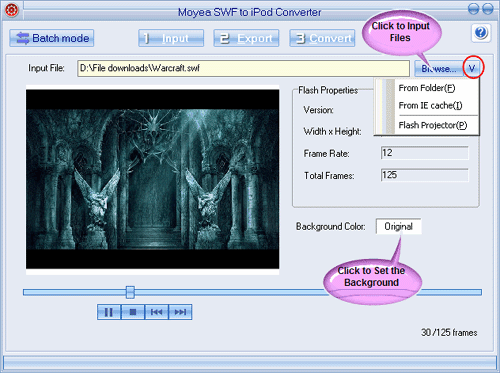Image resolution: width=500 pixels, height=373 pixels.
Task: Click the Flash Properties group label
Action: (328, 90)
